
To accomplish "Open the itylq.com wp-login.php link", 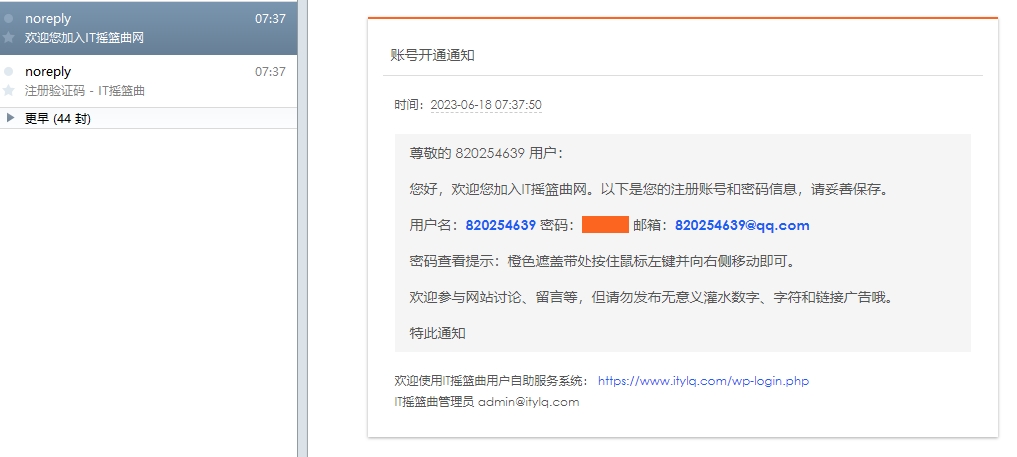I will tap(702, 381).
